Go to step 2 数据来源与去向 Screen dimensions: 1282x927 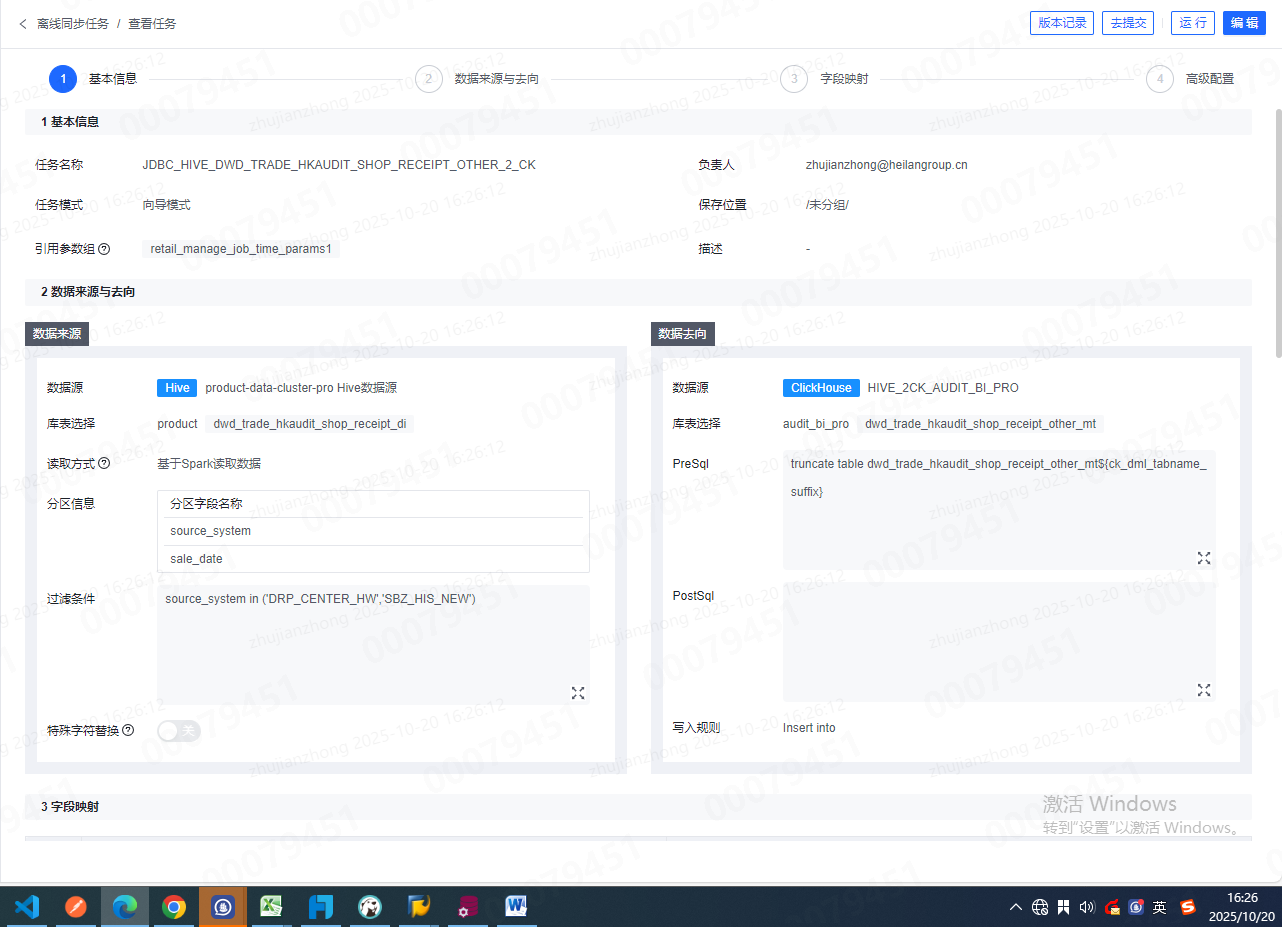click(428, 79)
